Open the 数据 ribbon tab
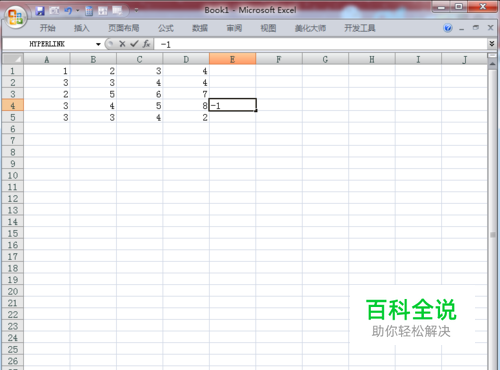500x370 pixels. 200,28
